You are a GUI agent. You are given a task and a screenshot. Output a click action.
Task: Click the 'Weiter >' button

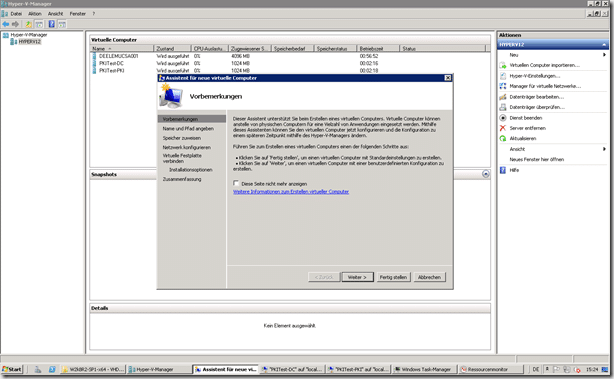[x=358, y=277]
